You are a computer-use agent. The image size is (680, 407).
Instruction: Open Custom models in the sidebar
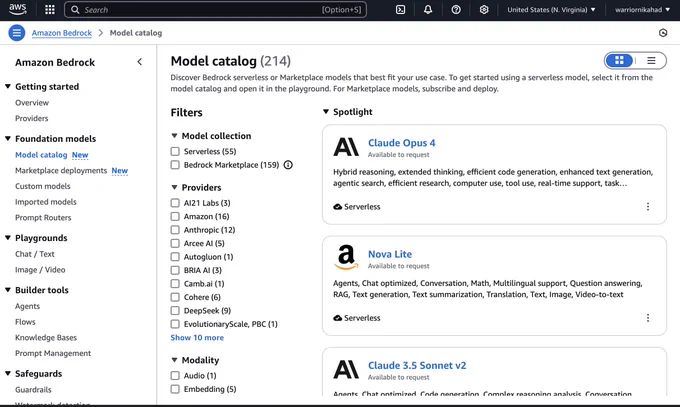point(42,186)
